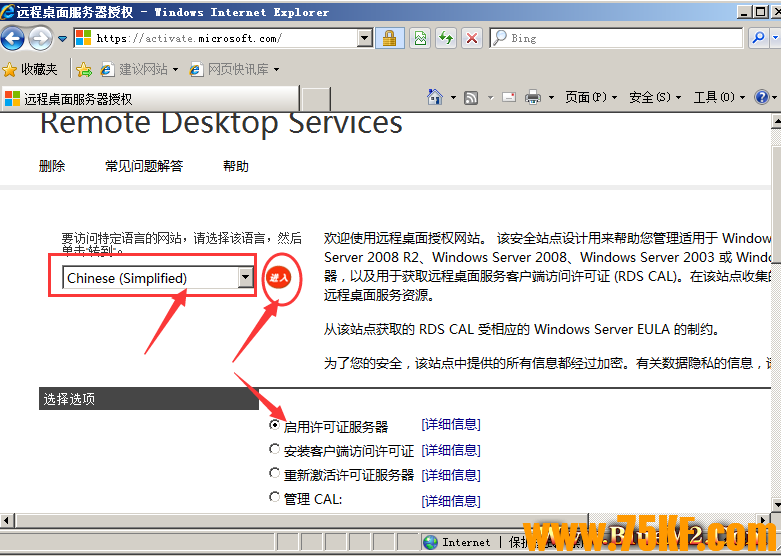Image resolution: width=781 pixels, height=556 pixels.
Task: Open 详细信息 link for 启用许可证服务器
Action: 451,424
